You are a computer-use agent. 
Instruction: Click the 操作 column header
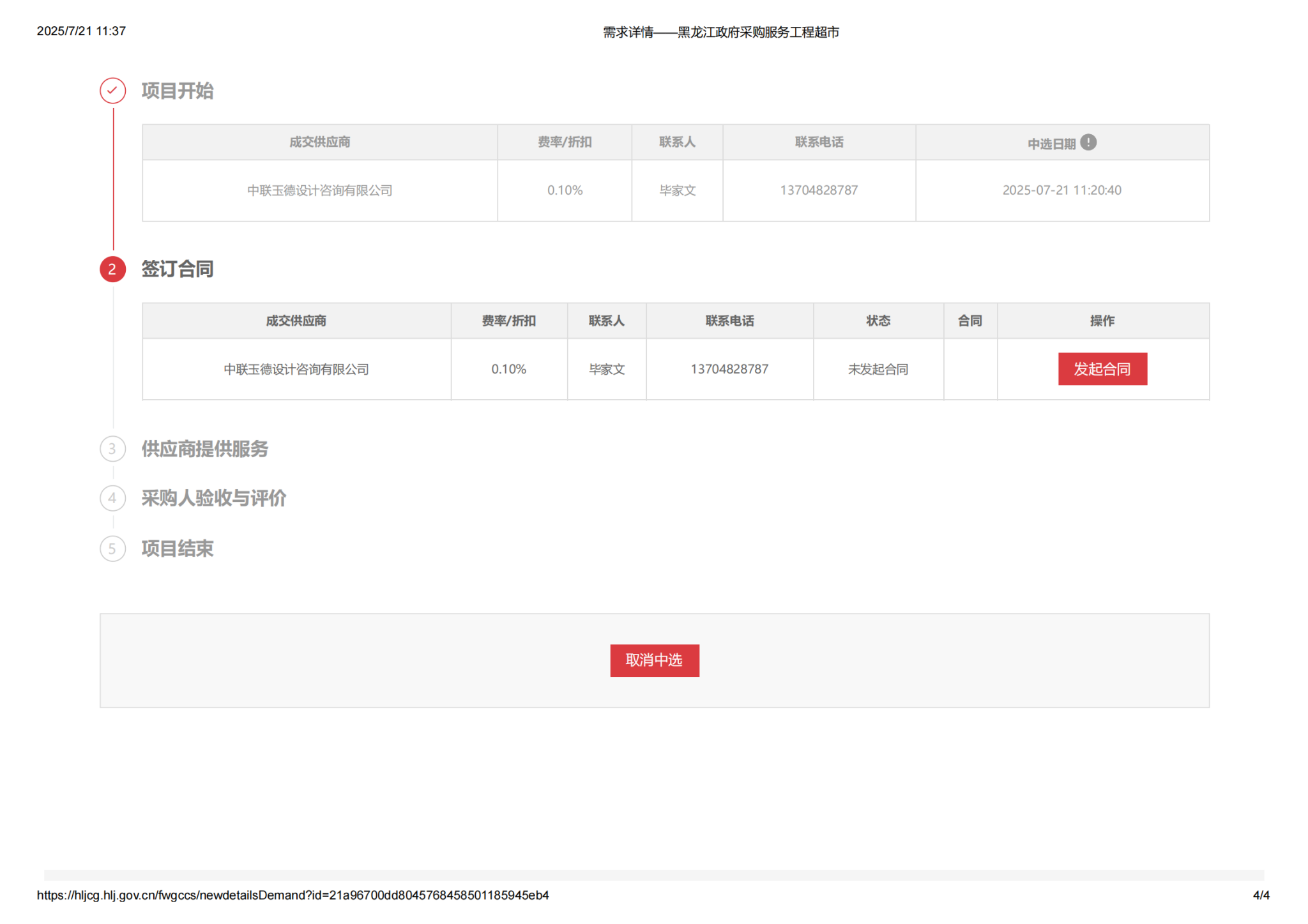pos(1102,321)
